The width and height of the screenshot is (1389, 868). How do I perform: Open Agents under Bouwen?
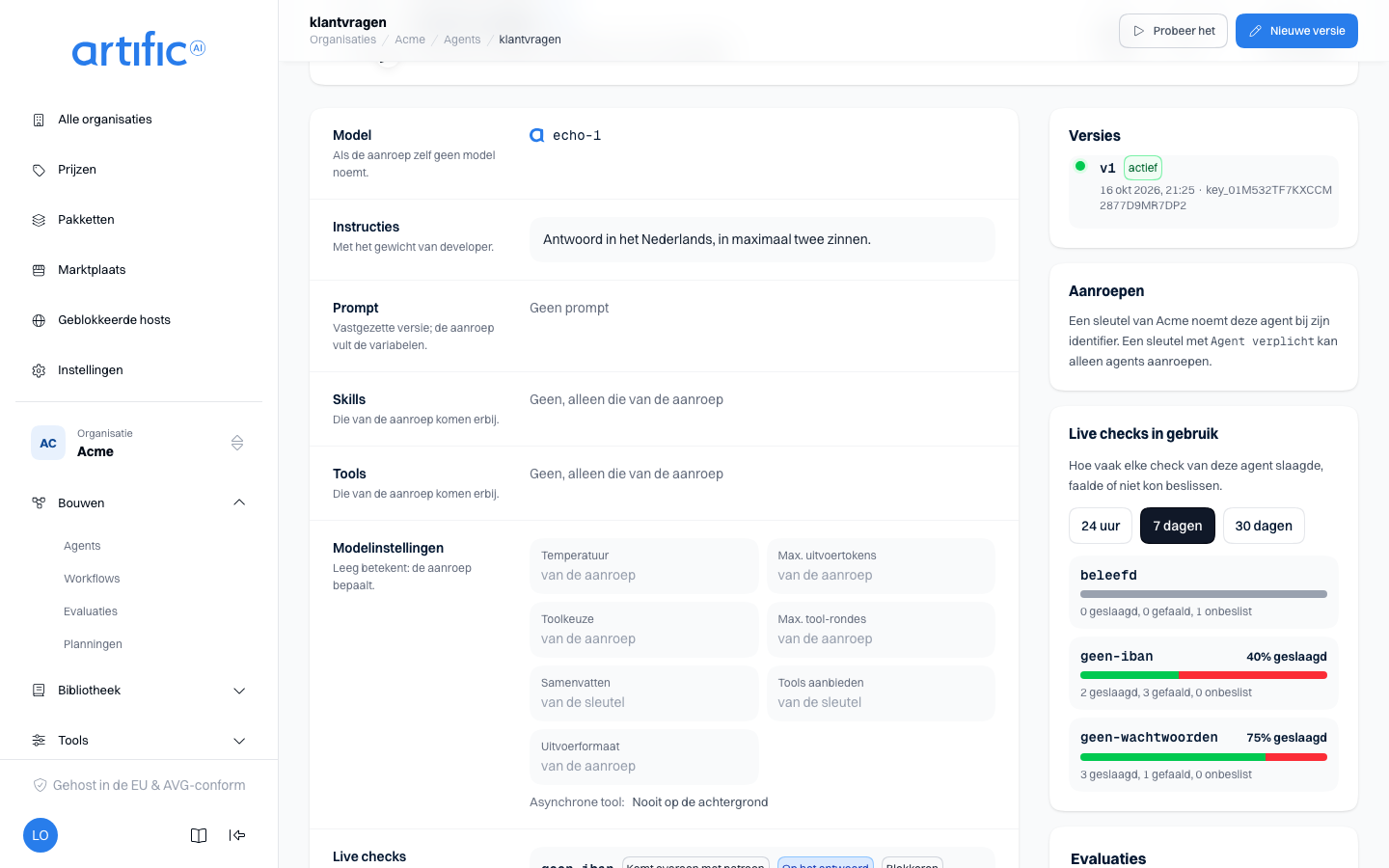82,546
